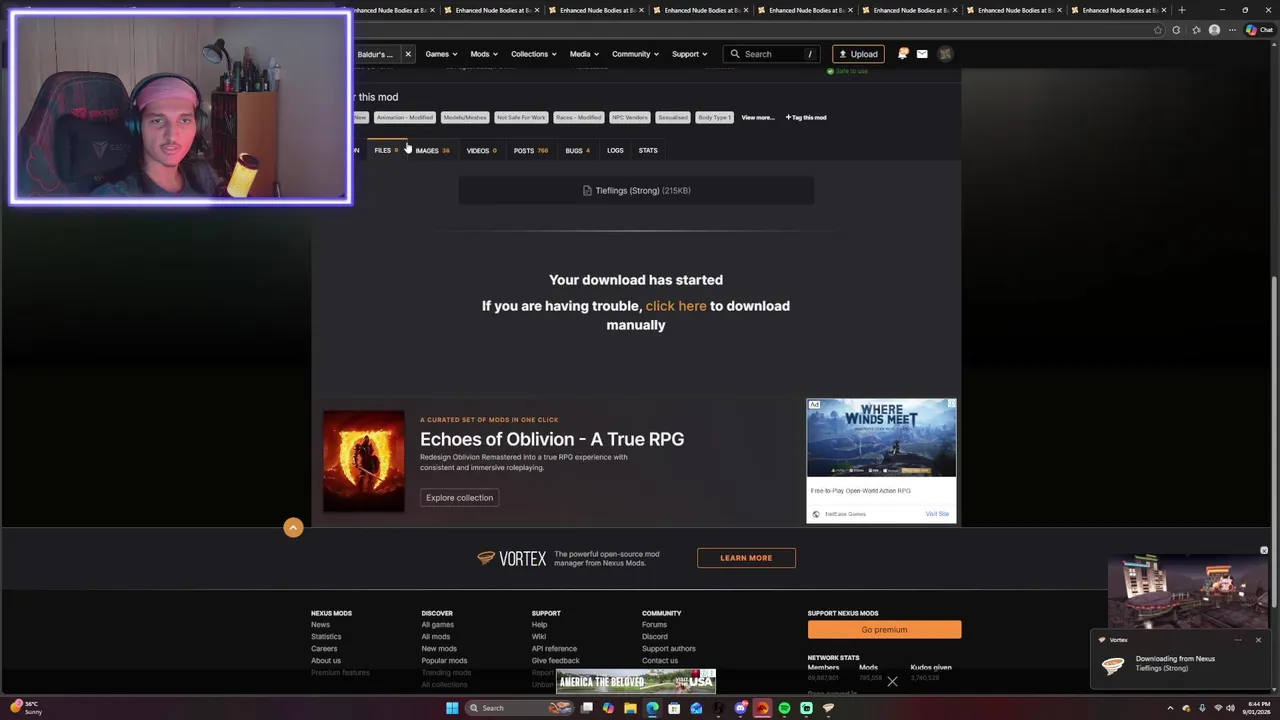Click the Echoes of Oblivion collection thumbnail

364,461
